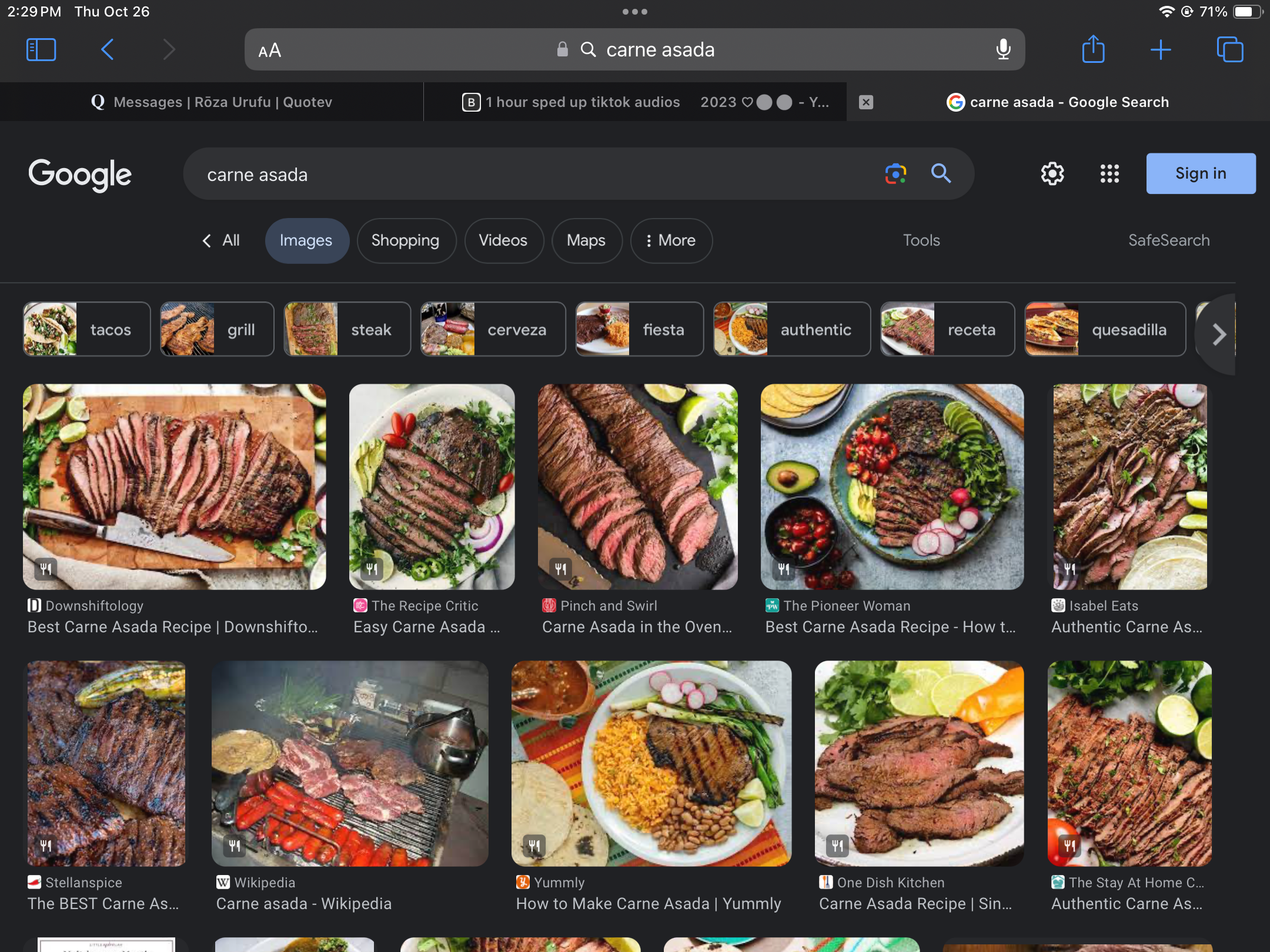Open the Tools options
Image resolution: width=1270 pixels, height=952 pixels.
coord(921,240)
